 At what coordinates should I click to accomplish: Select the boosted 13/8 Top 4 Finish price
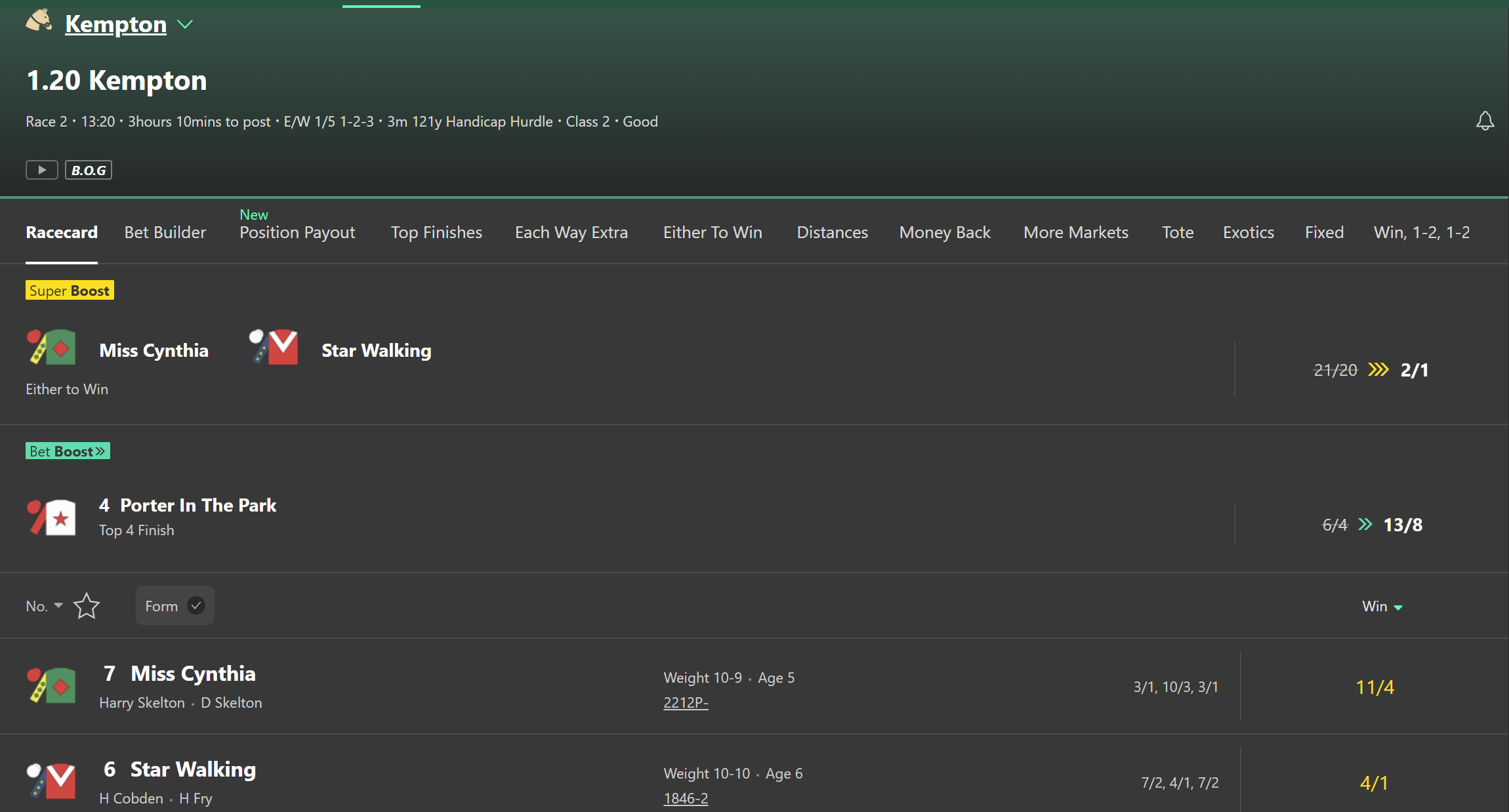1403,525
